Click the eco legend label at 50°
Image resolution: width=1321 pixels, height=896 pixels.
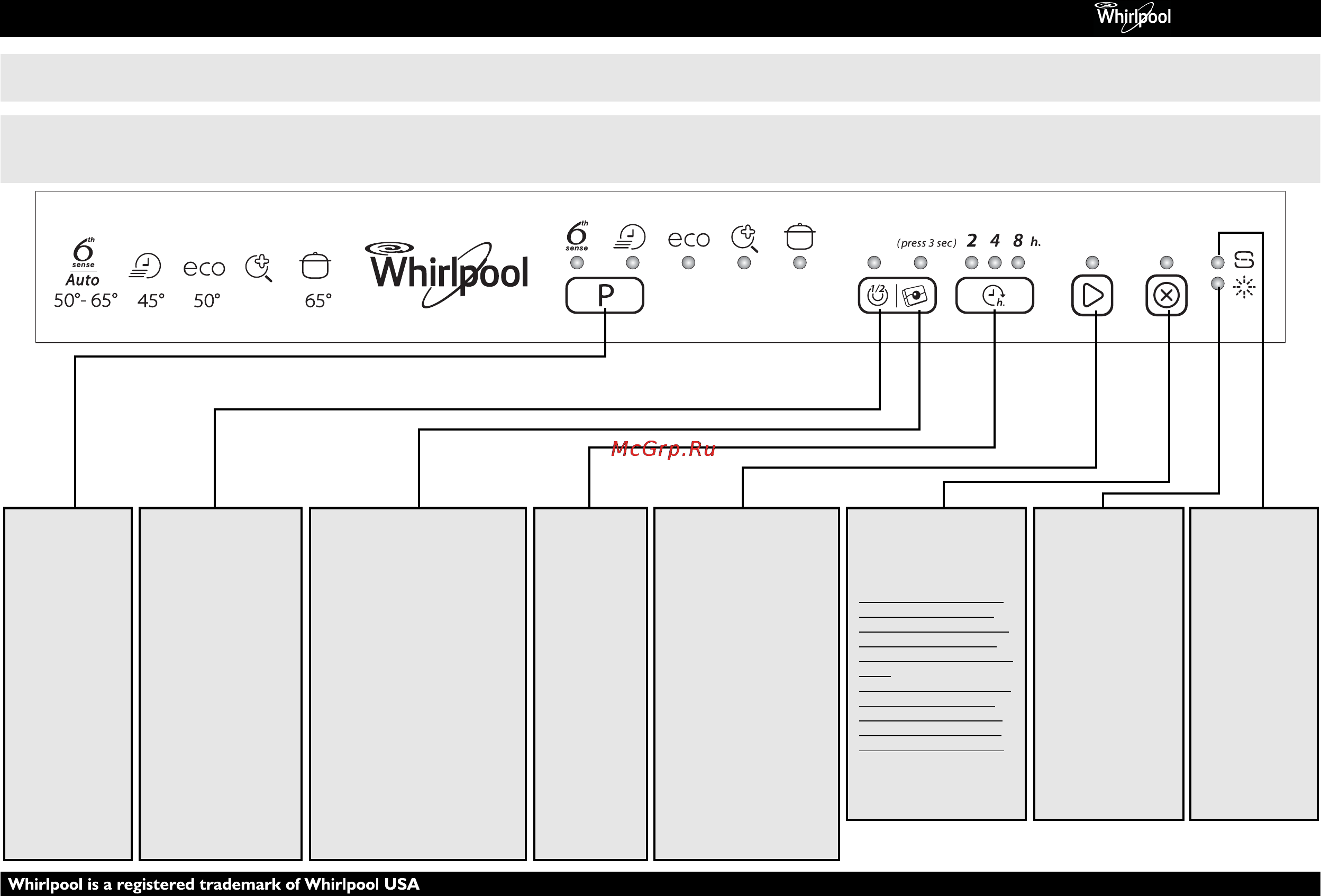[x=204, y=268]
